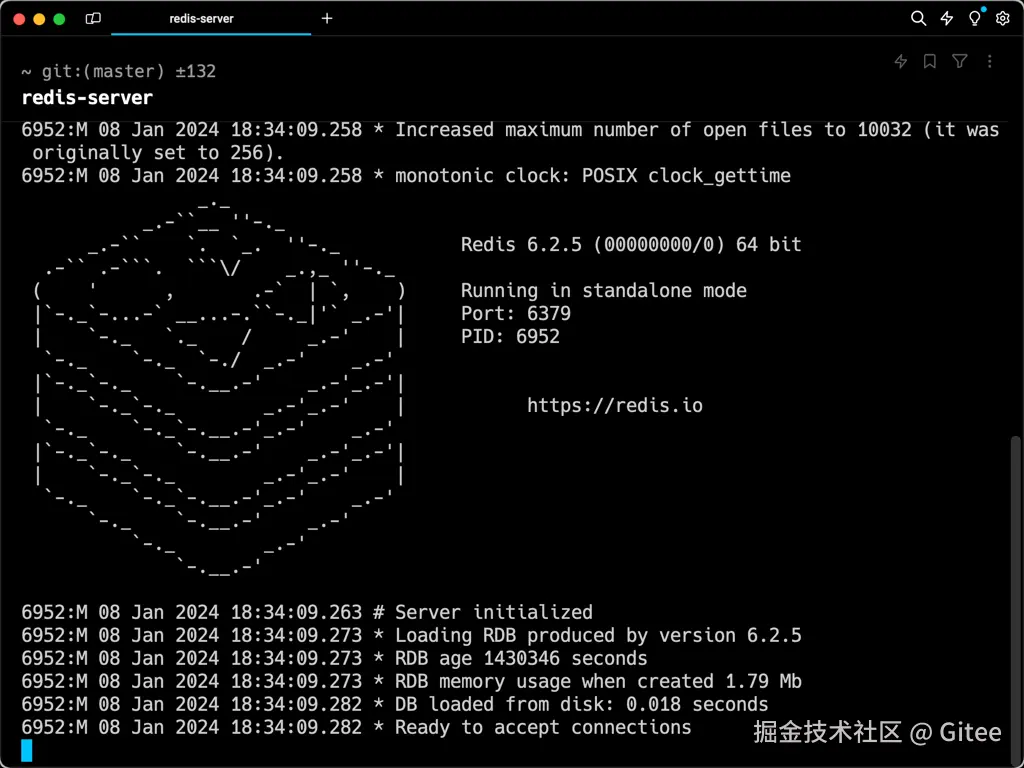Open the settings gear icon
Image resolution: width=1024 pixels, height=768 pixels.
[1002, 18]
